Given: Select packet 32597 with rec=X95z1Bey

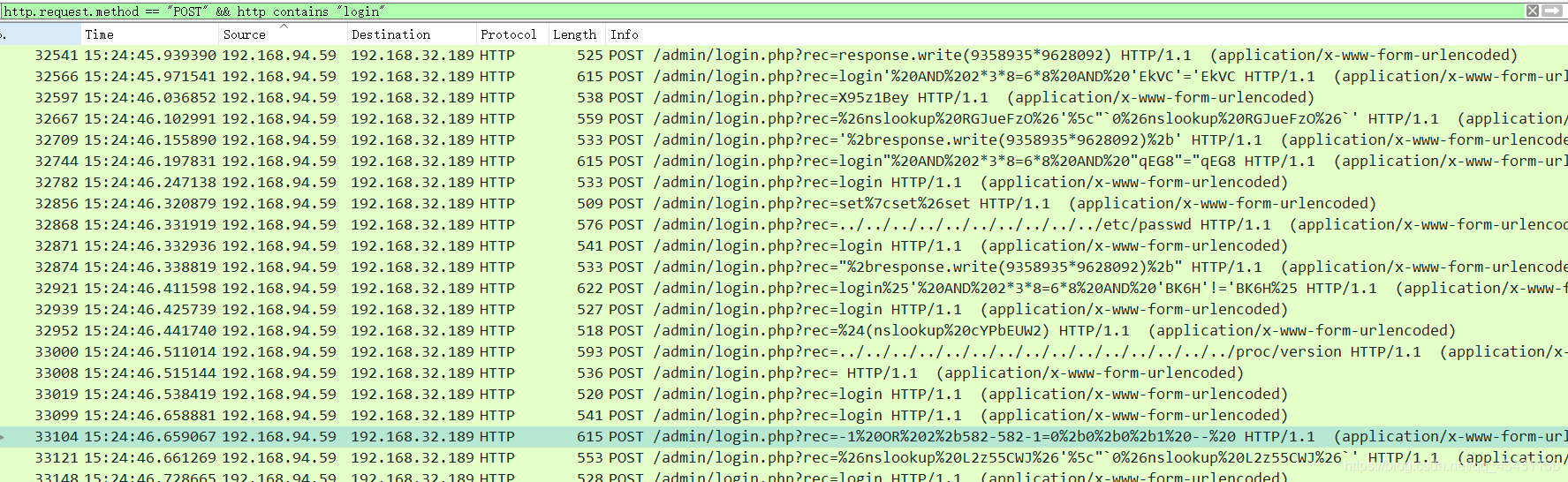Looking at the screenshot, I should (x=784, y=97).
